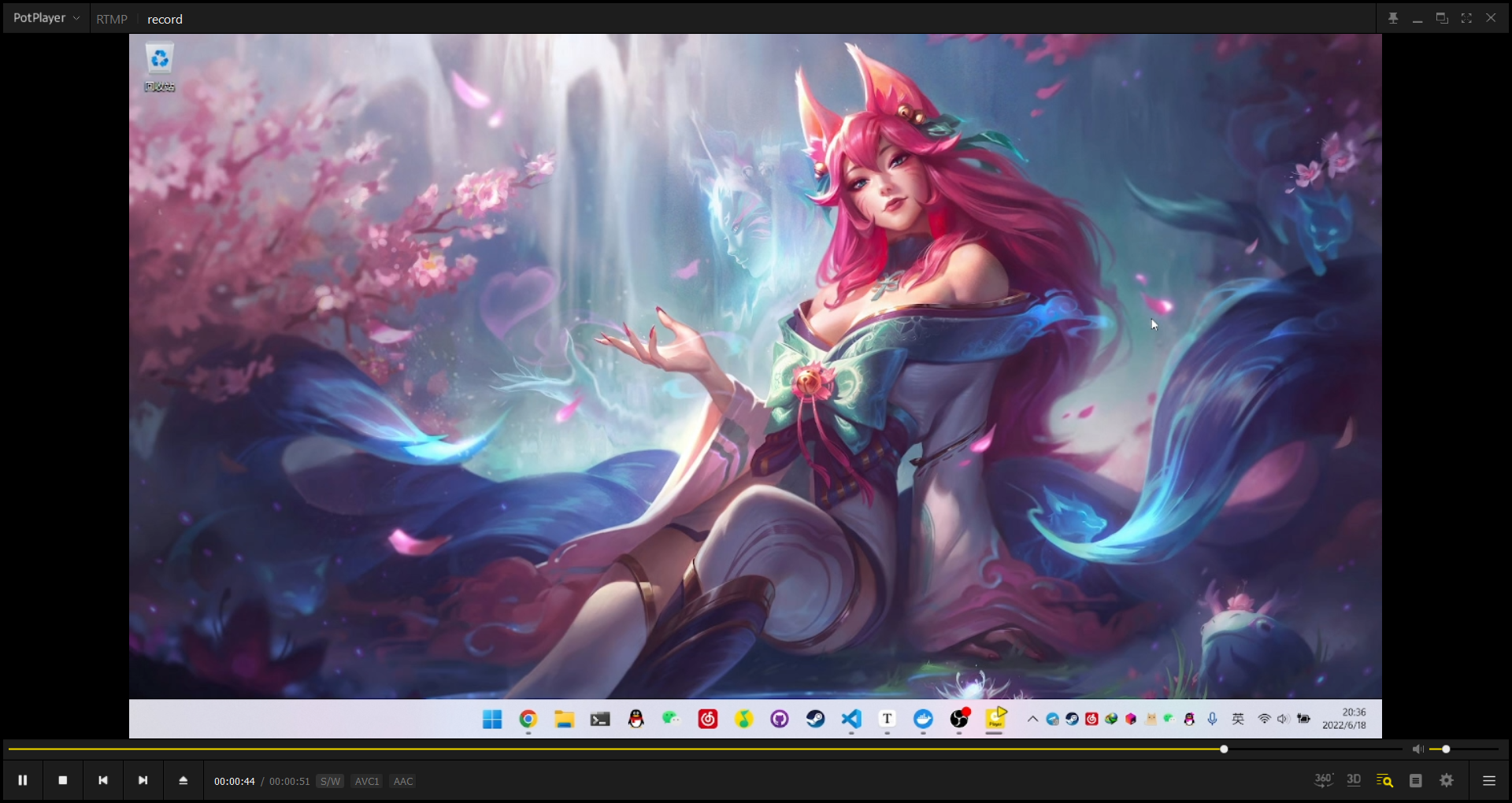Toggle the 3D video mode
The height and width of the screenshot is (803, 1512).
coord(1354,780)
